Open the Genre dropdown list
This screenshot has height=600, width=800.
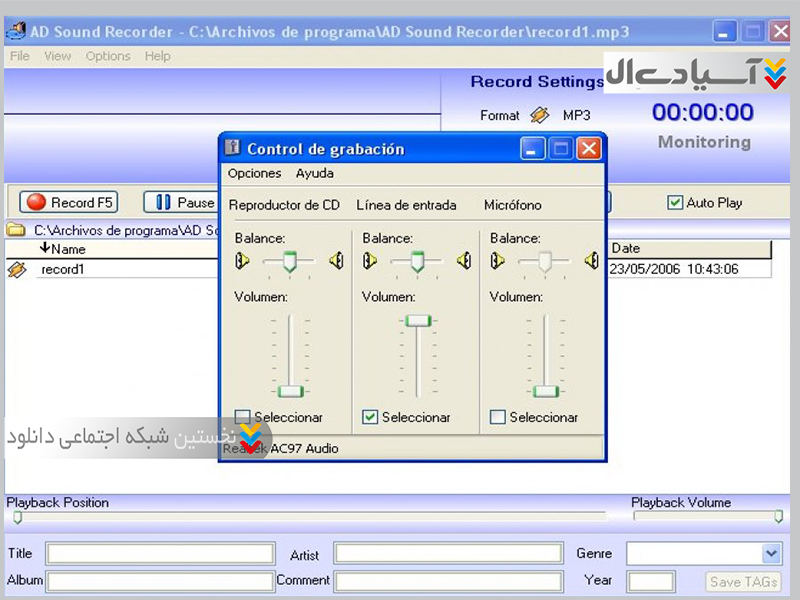pyautogui.click(x=770, y=553)
